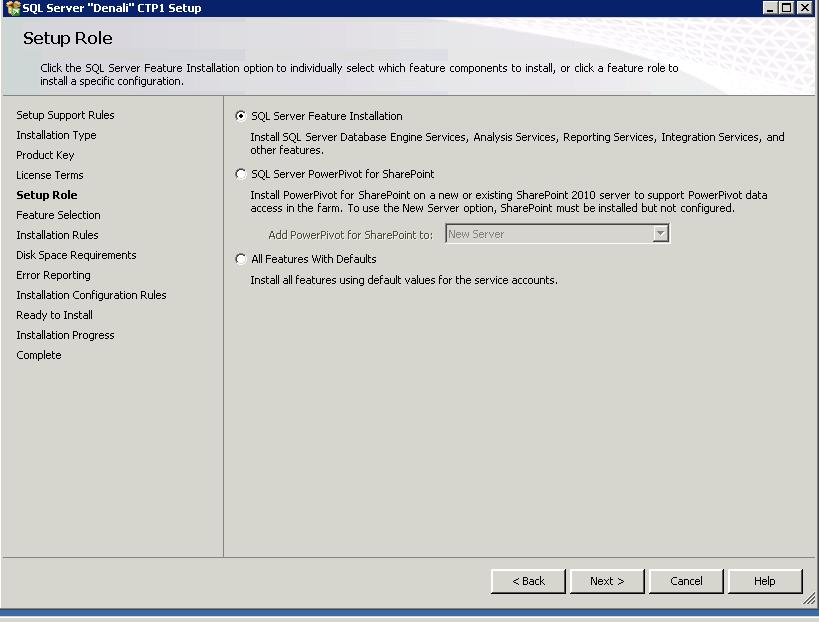The image size is (819, 622).
Task: Click the New Server combo box field
Action: tap(548, 234)
